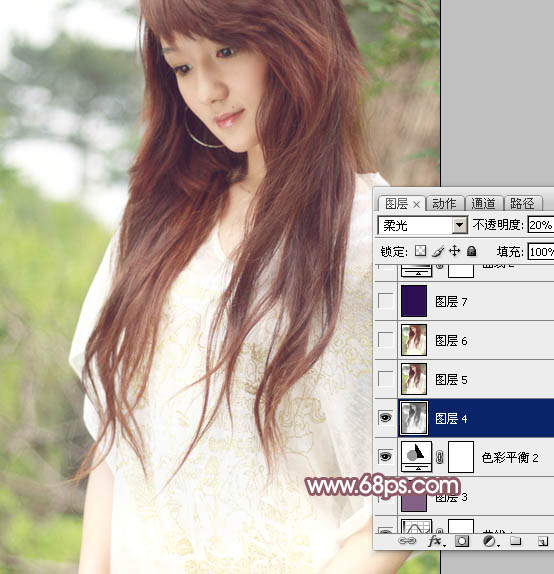The height and width of the screenshot is (574, 554).
Task: Click the 不透明度 opacity field
Action: pos(541,225)
